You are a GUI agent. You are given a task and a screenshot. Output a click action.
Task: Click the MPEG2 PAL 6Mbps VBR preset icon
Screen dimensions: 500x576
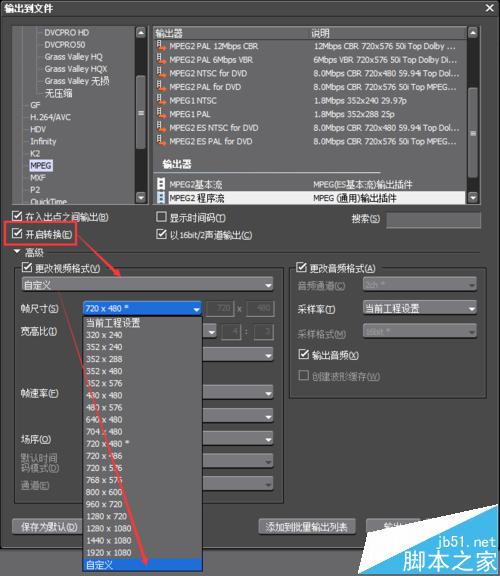pos(161,60)
